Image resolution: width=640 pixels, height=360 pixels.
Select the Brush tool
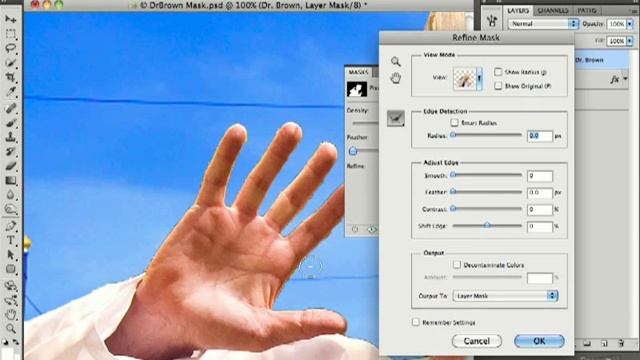(x=11, y=122)
